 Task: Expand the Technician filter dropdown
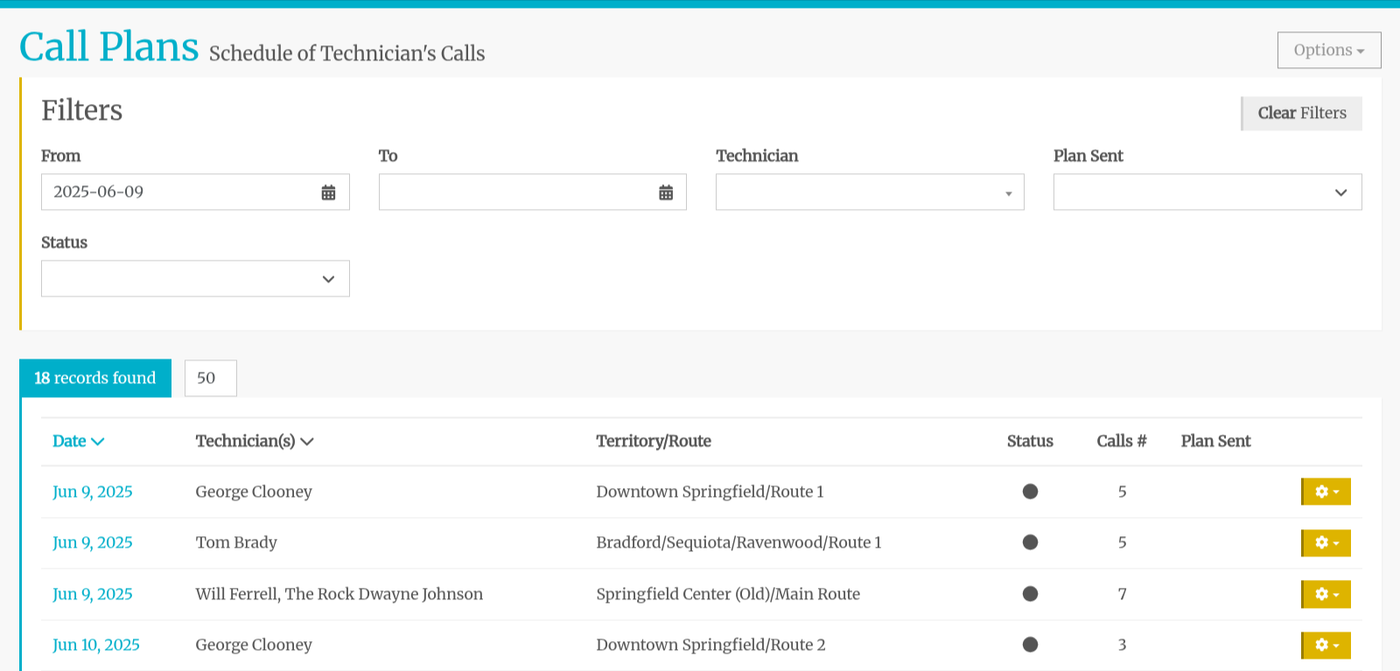869,192
